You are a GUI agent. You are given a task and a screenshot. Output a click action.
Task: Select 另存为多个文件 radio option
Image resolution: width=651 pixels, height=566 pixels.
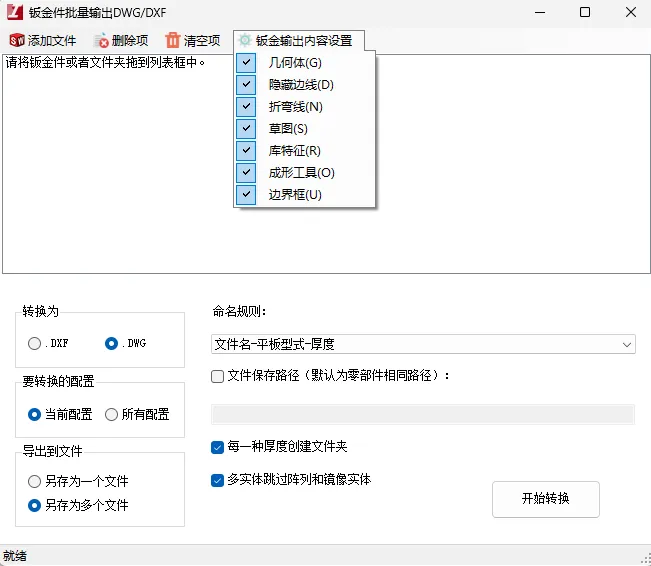(34, 505)
